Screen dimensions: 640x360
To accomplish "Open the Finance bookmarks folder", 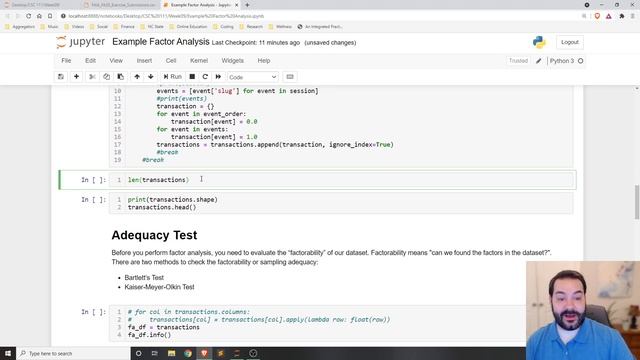I will click(x=124, y=27).
